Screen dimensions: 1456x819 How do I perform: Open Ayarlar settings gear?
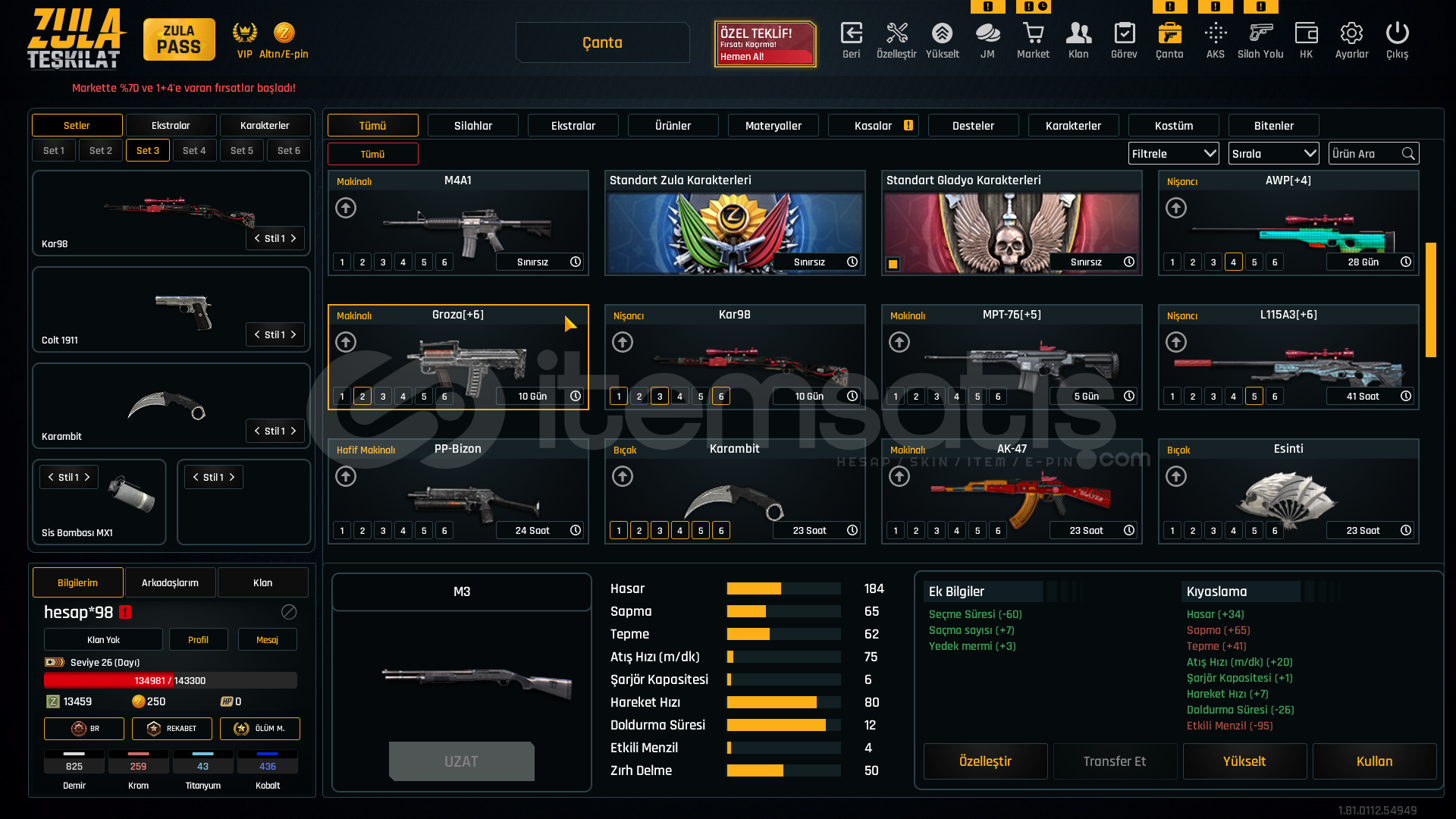1351,34
